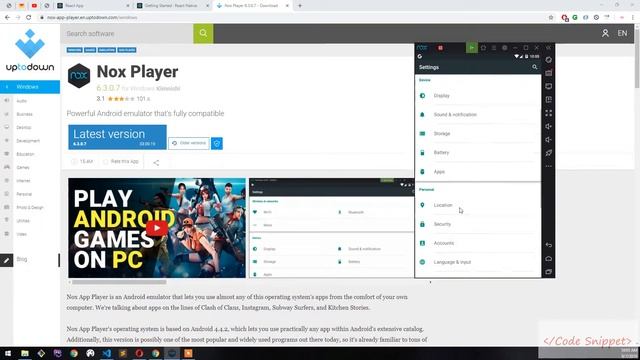Open the Video category

coord(22,234)
